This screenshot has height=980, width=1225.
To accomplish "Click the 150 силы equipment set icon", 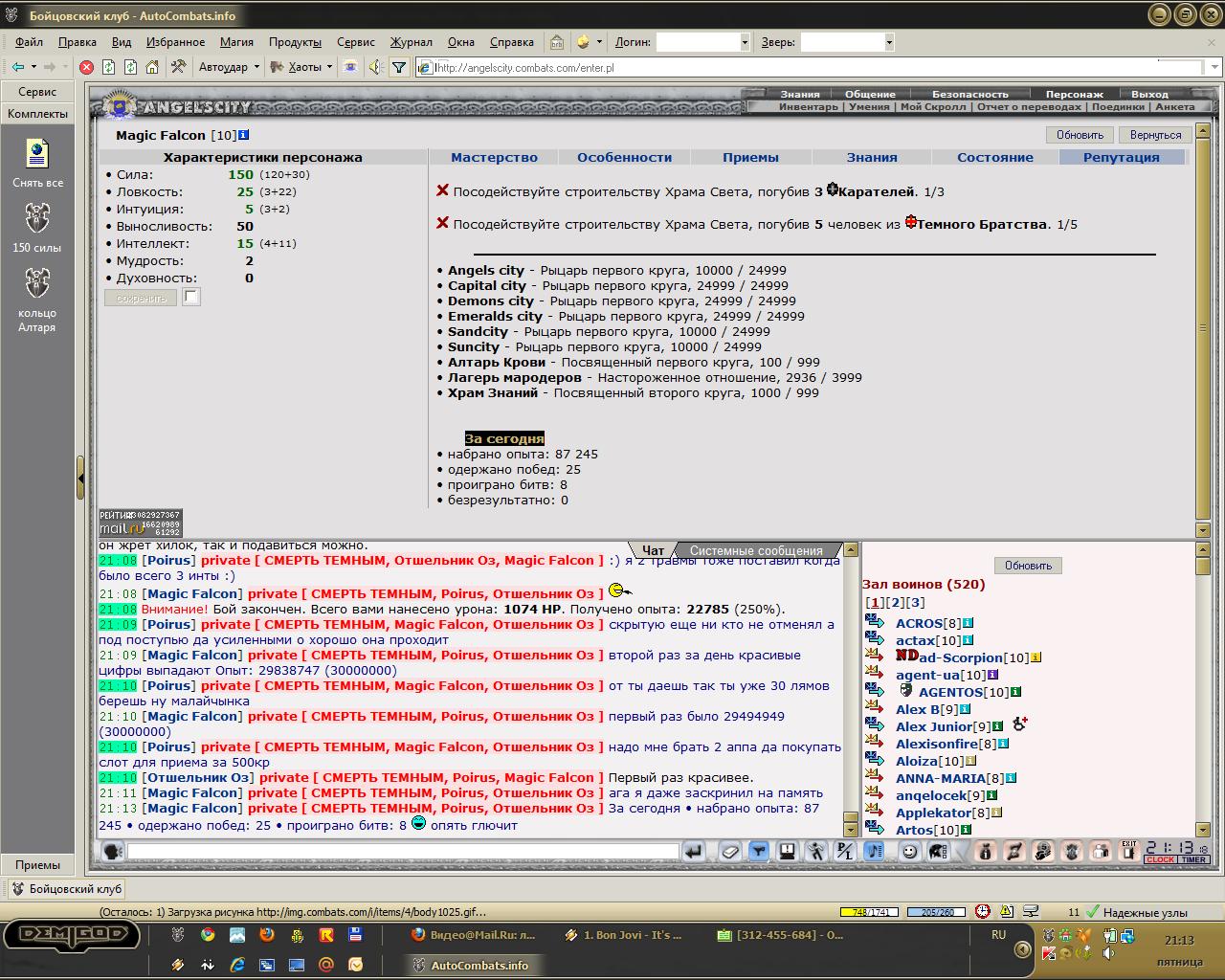I will click(36, 218).
